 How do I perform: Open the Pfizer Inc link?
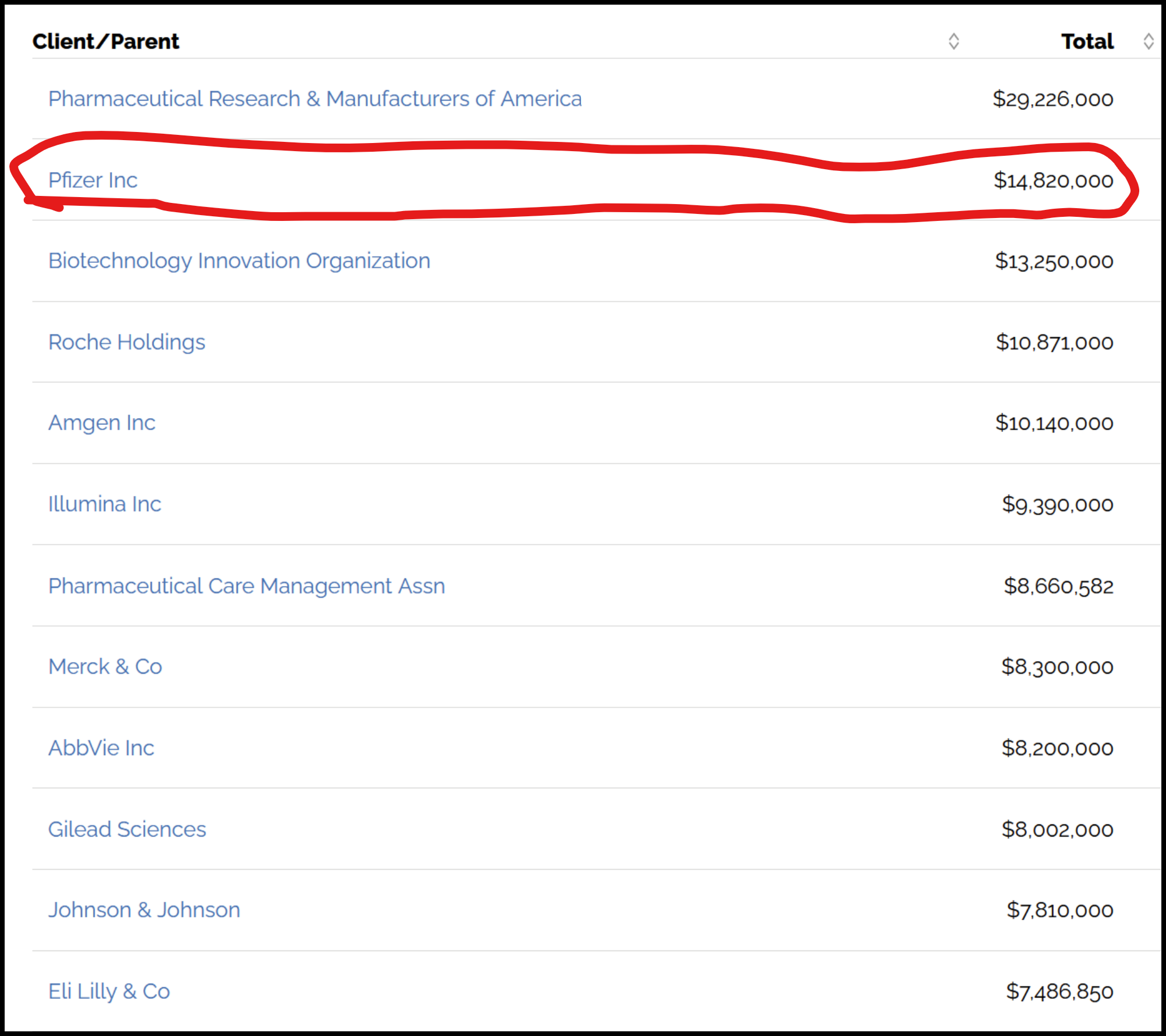point(93,180)
